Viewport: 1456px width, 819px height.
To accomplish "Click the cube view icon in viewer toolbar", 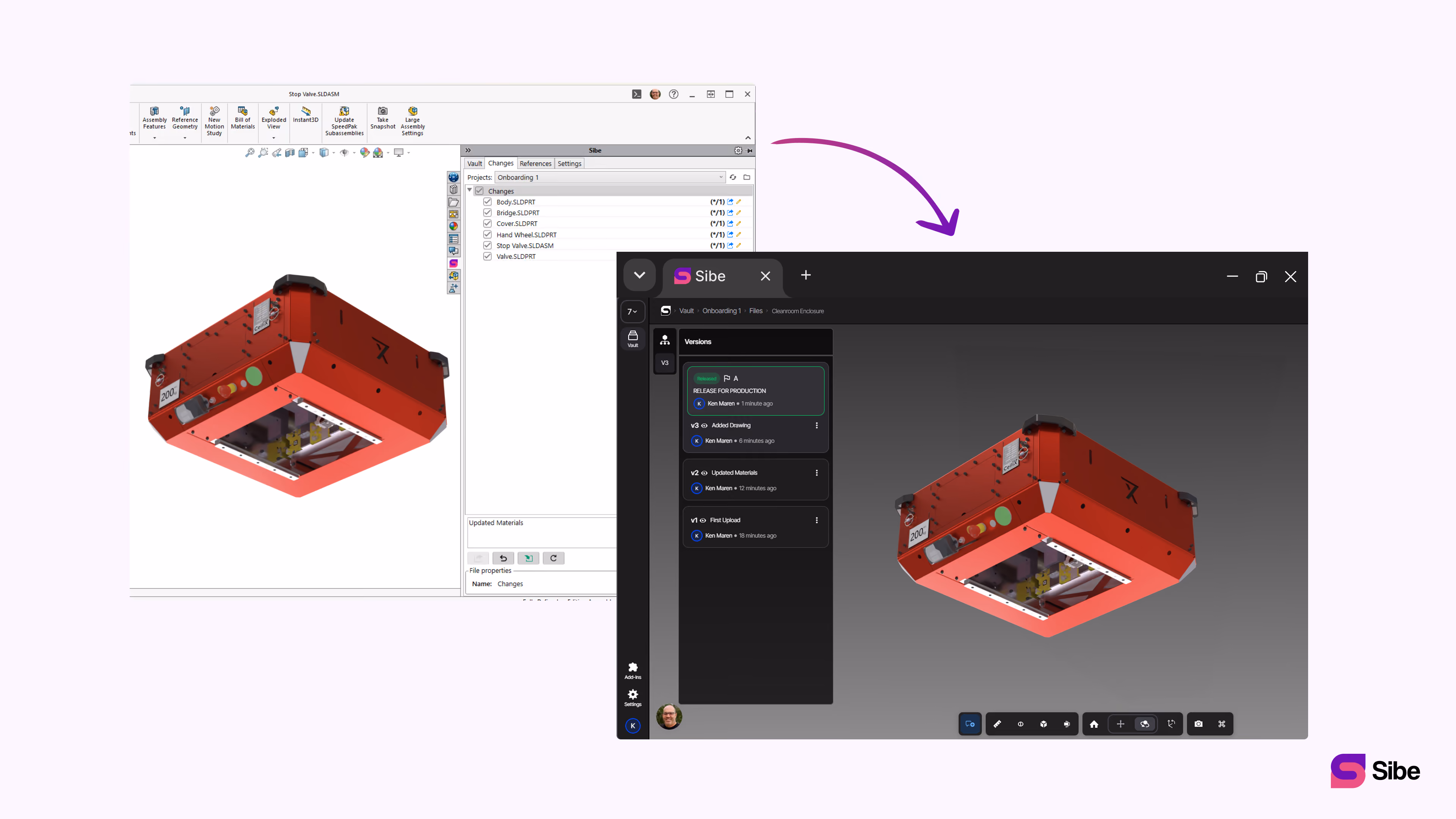I will pos(1043,724).
